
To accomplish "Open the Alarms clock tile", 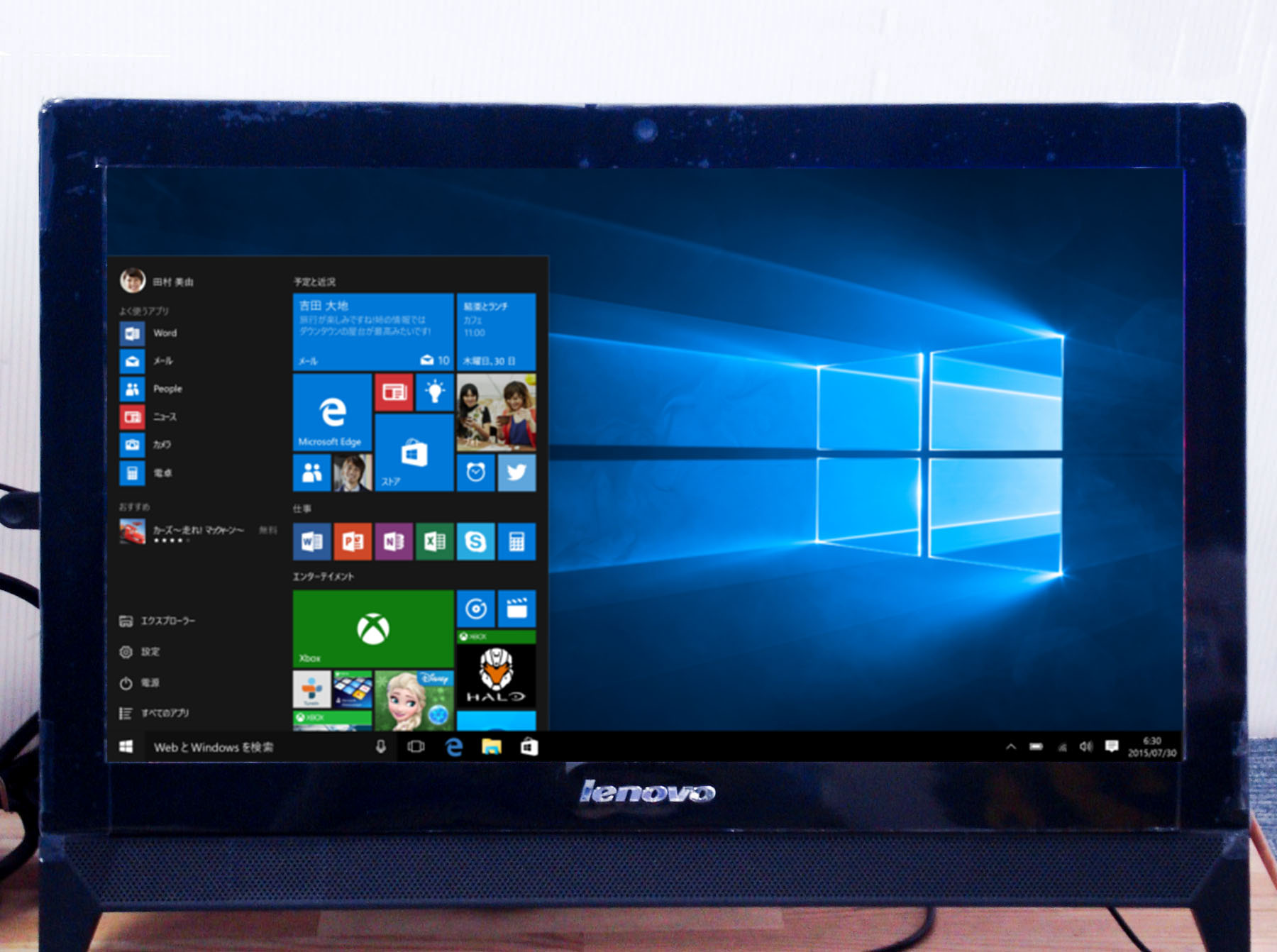I will click(475, 472).
